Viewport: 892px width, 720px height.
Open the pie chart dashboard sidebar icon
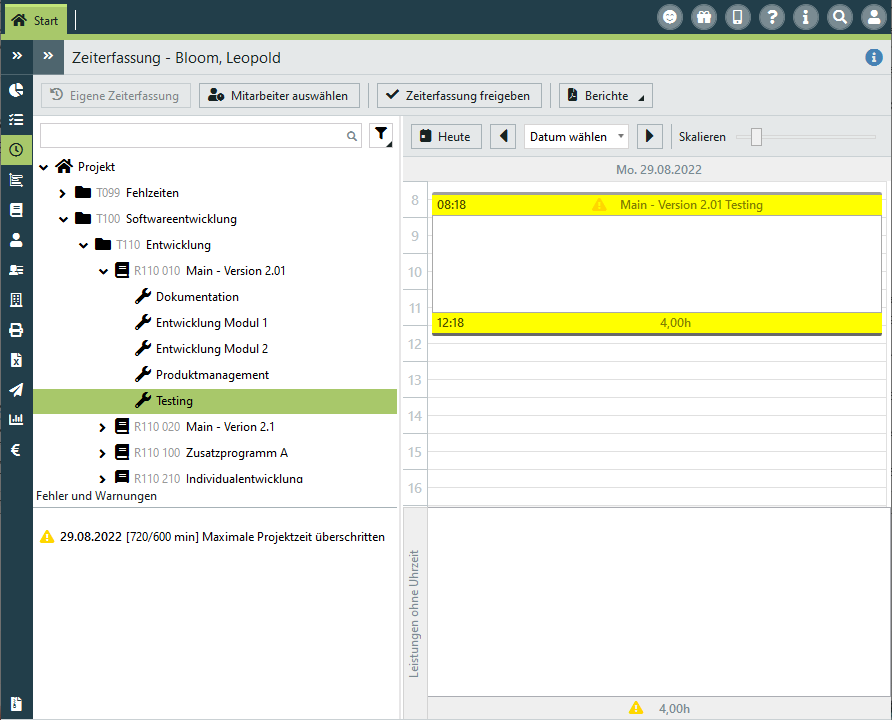pos(16,90)
